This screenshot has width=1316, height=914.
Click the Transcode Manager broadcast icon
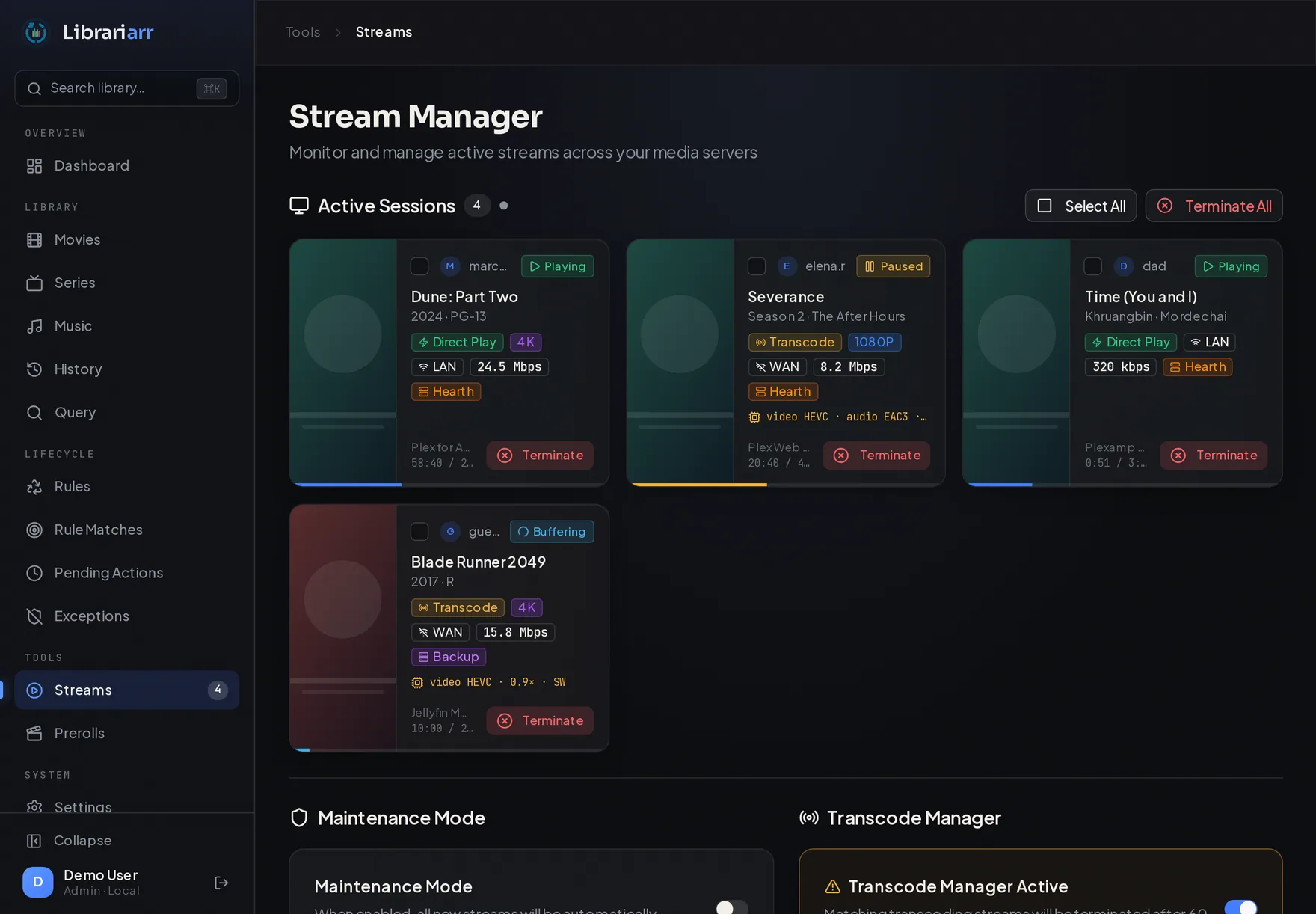click(809, 818)
